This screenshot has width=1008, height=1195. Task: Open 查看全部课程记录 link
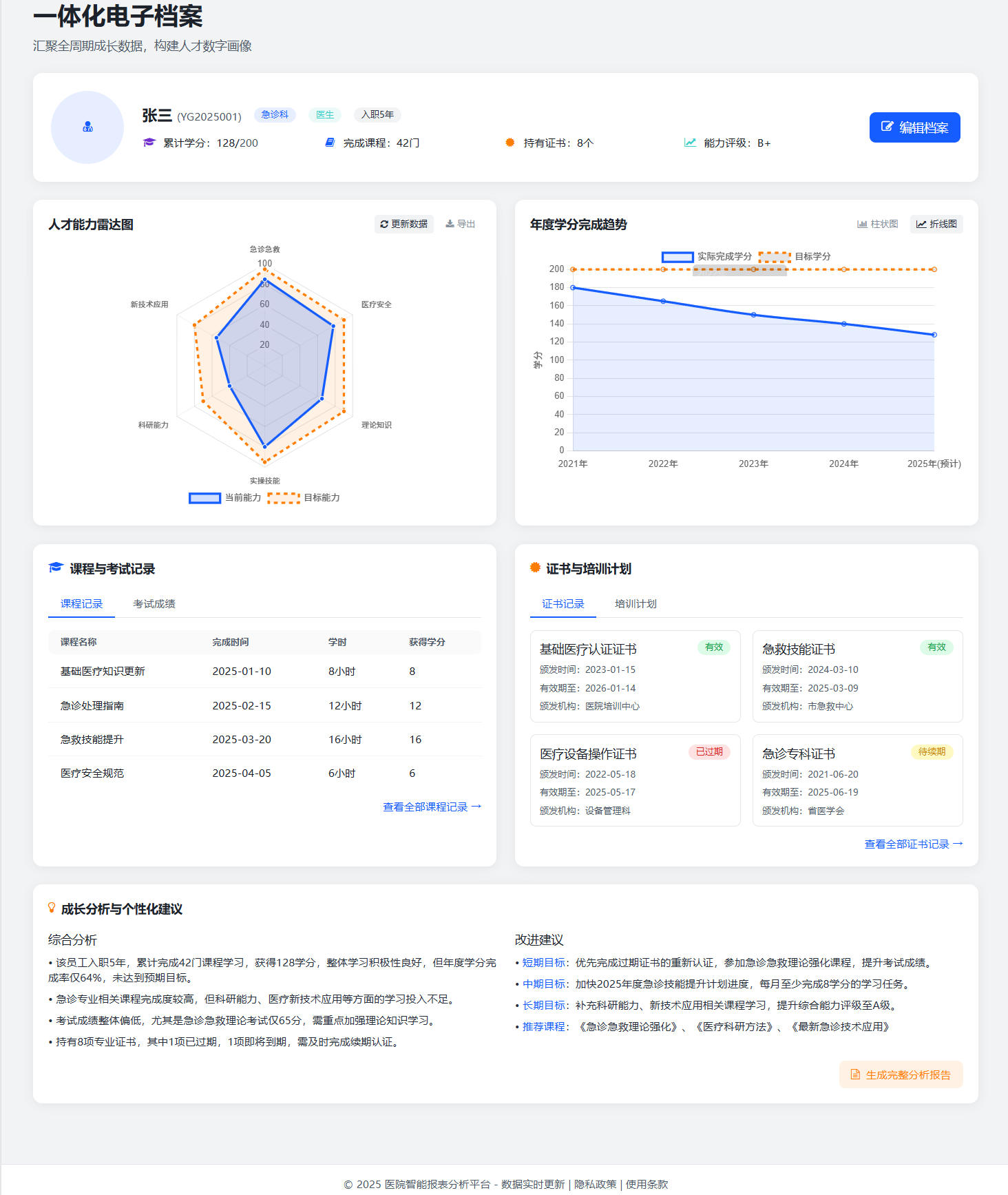point(432,807)
